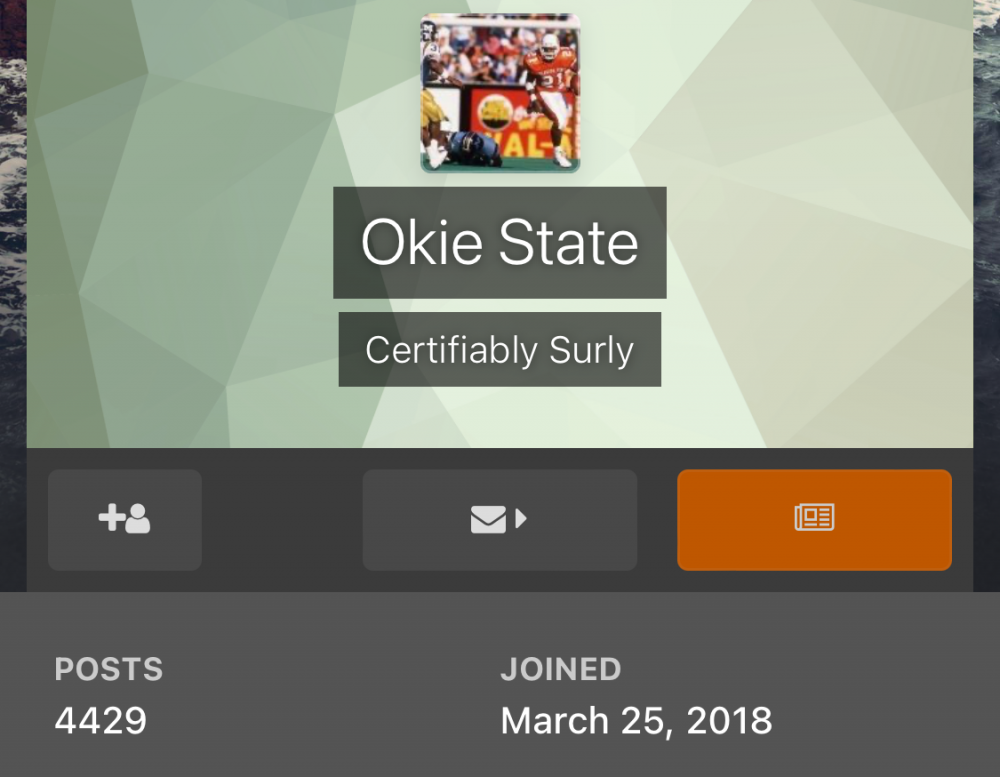This screenshot has width=1000, height=777.
Task: Open the small arrow beside the envelope
Action: point(521,519)
